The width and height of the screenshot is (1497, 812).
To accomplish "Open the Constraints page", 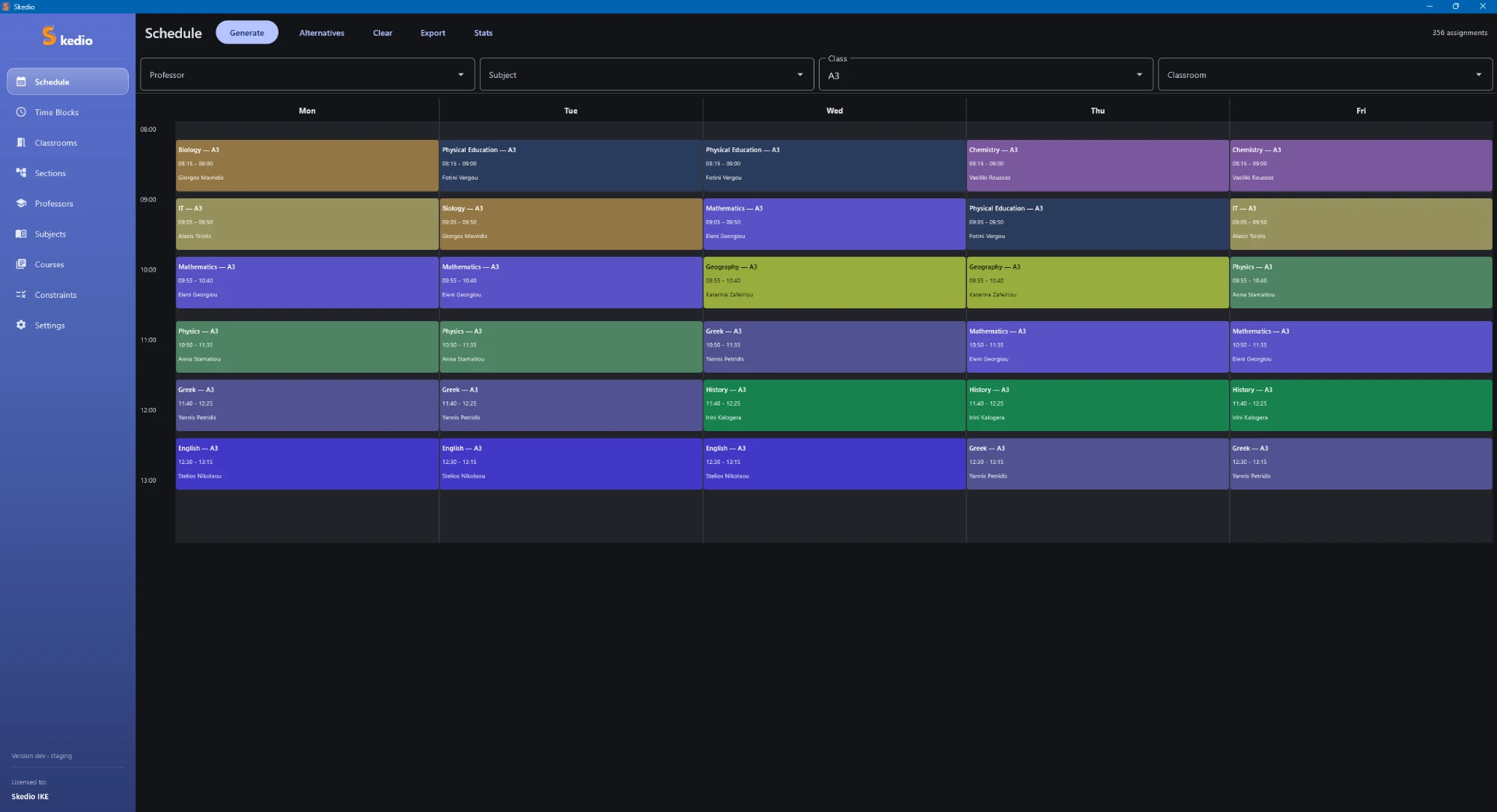I will click(67, 295).
